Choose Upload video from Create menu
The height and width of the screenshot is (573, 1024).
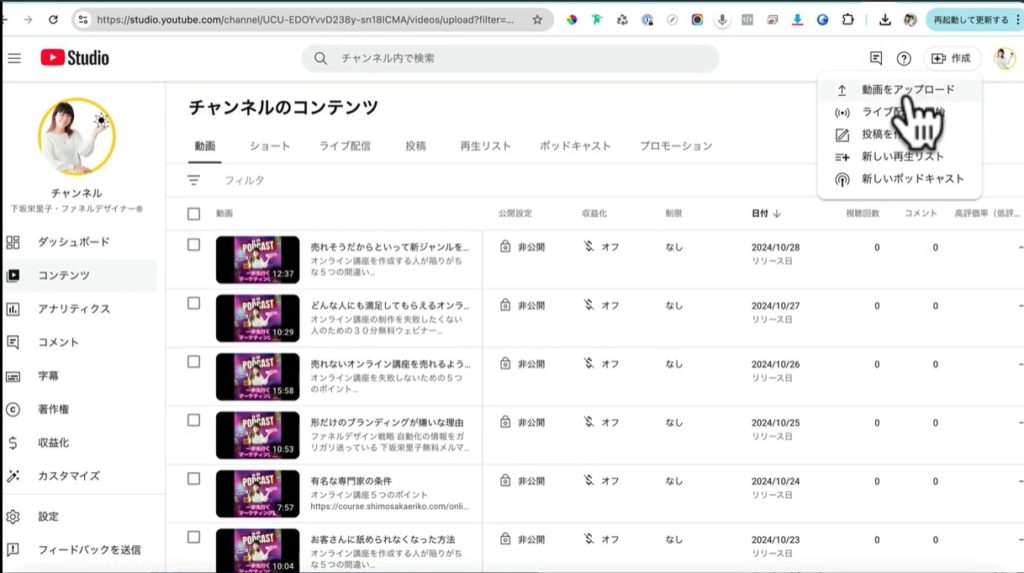click(907, 89)
